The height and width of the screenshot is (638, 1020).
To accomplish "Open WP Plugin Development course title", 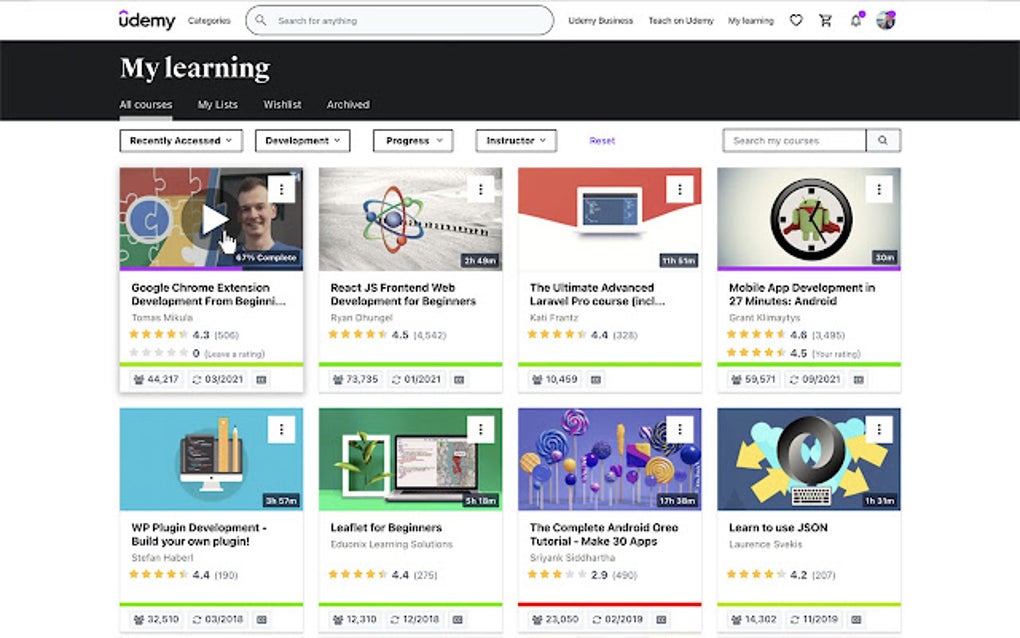I will pos(198,534).
